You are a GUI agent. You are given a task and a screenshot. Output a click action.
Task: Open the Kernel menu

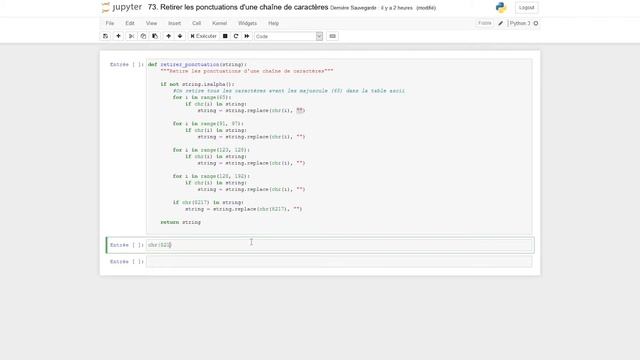coord(219,23)
